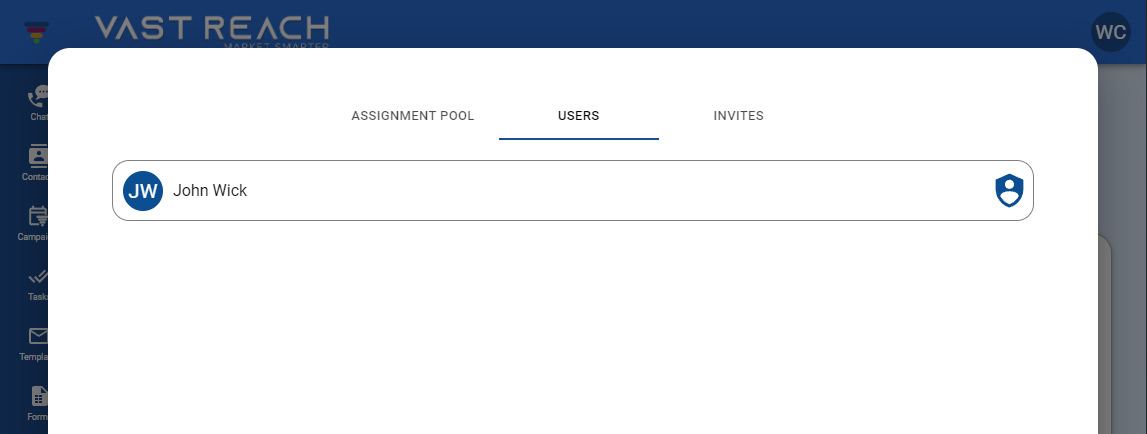Open the WC profile avatar menu
1147x434 pixels.
click(1110, 32)
